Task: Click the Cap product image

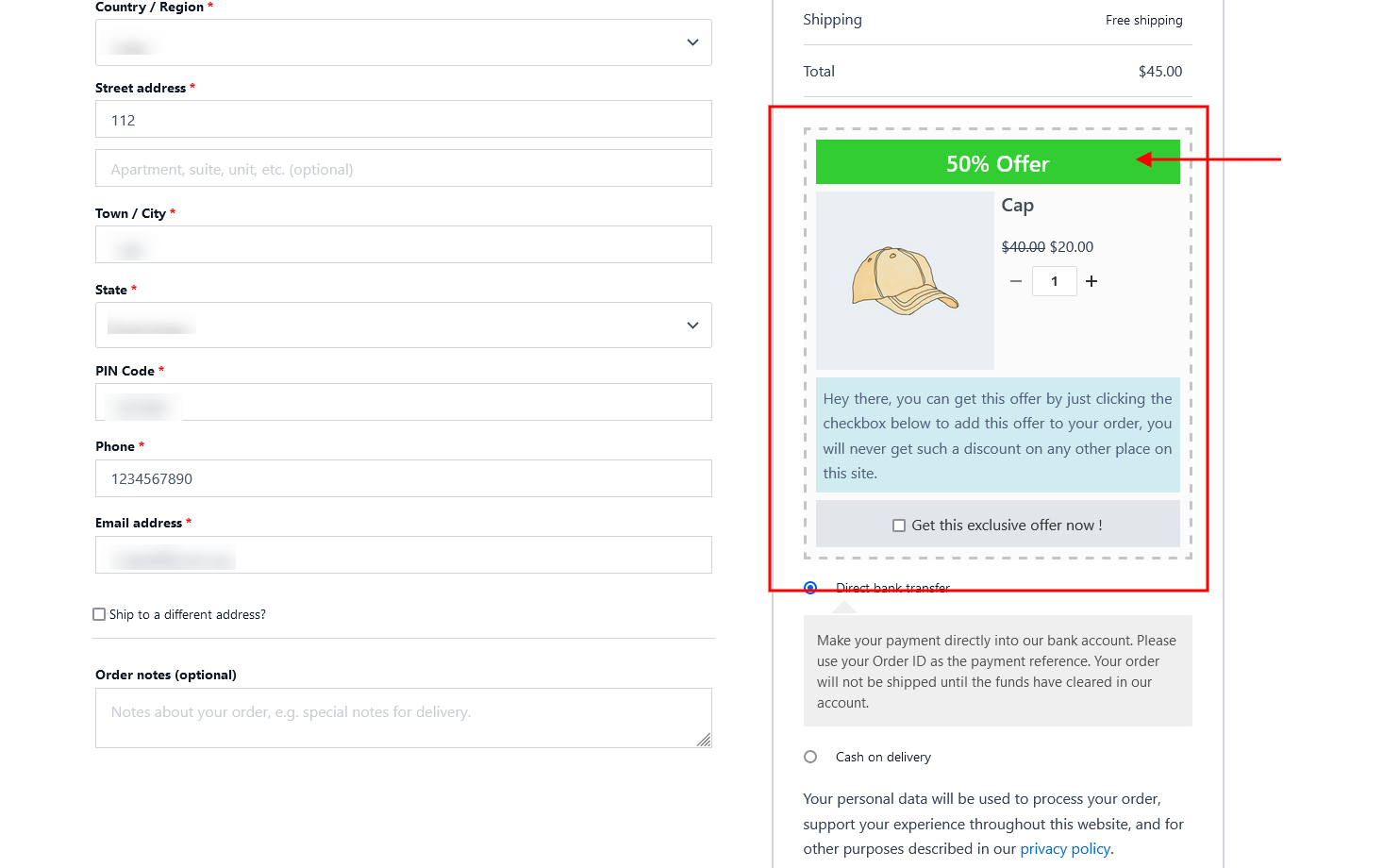Action: 905,280
